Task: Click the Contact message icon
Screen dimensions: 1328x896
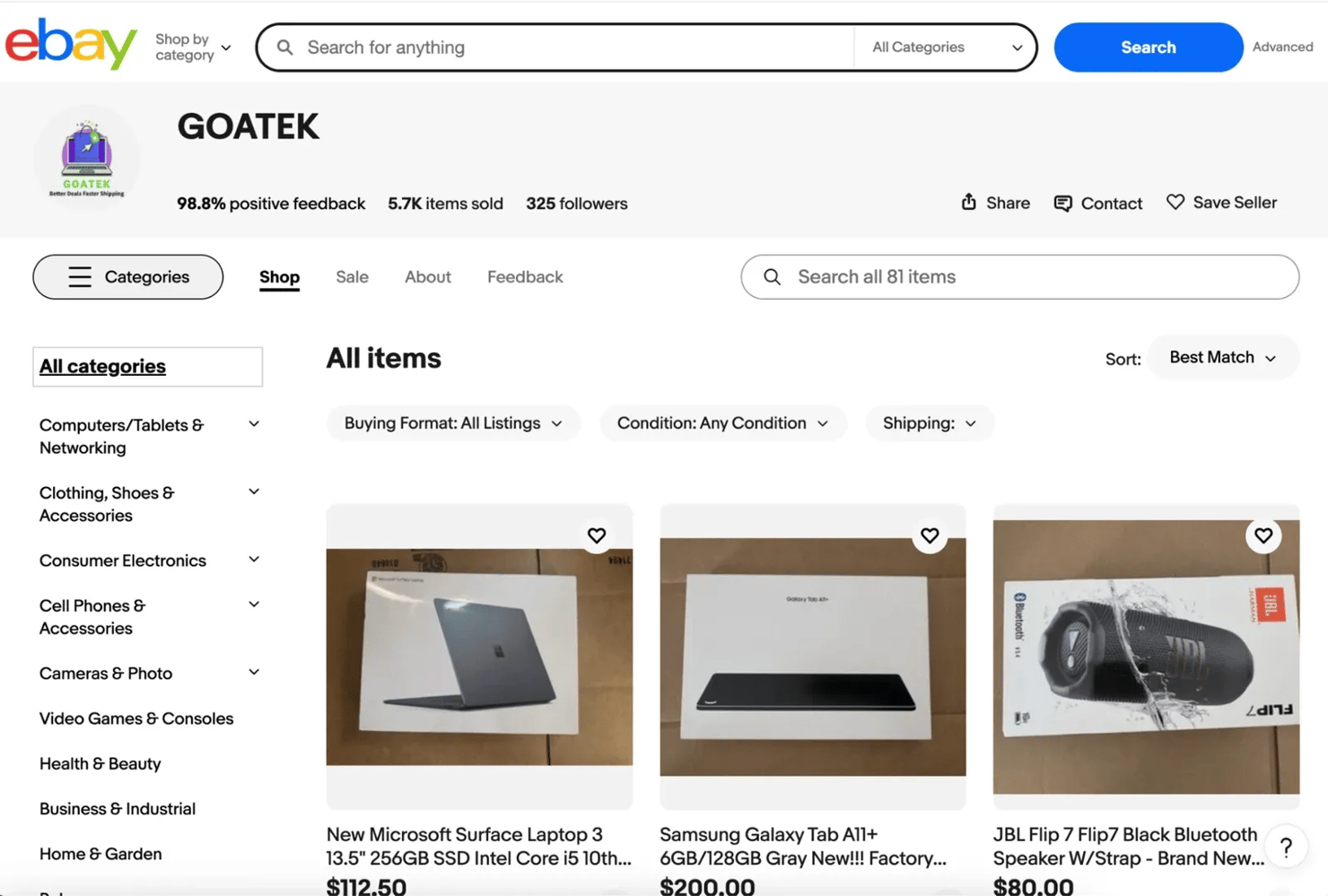Action: (1062, 204)
